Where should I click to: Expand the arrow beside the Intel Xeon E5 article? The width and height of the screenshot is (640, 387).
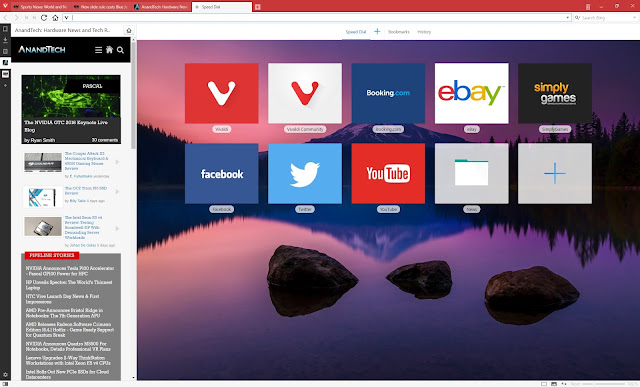[x=117, y=229]
